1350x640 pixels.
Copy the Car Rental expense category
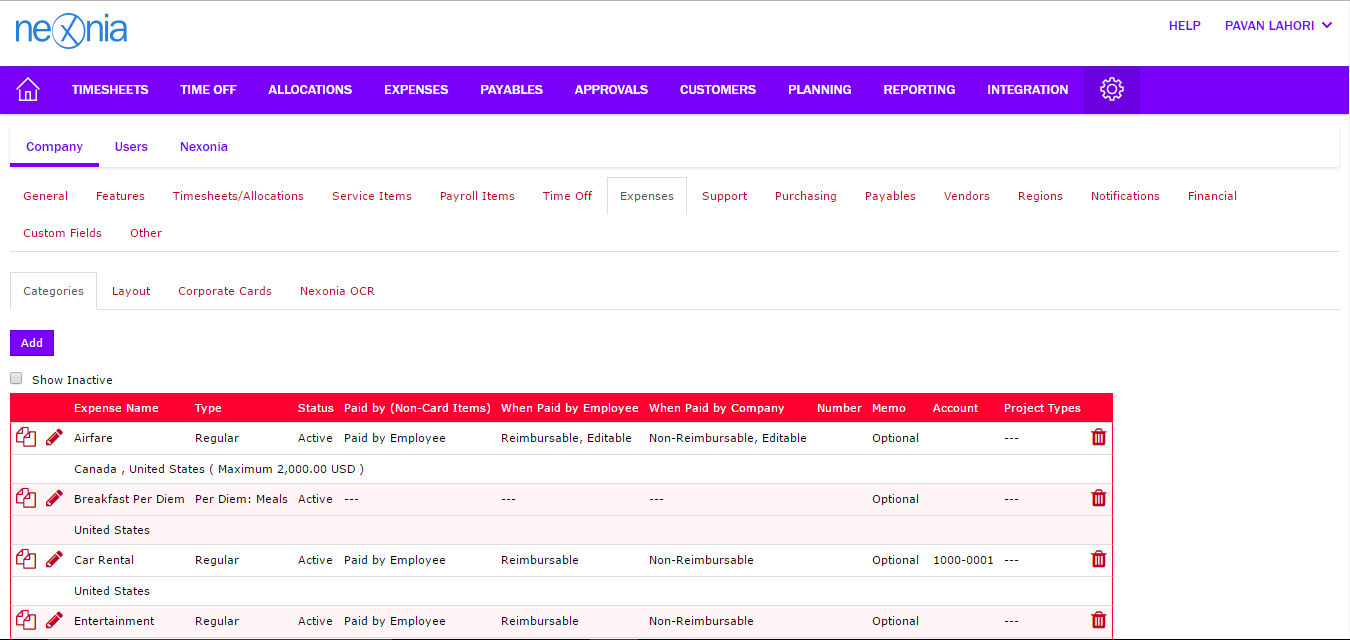click(26, 560)
